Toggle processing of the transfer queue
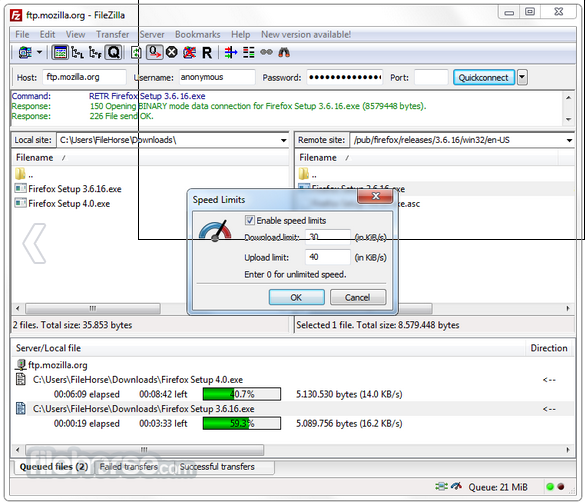Screen dimensions: 586x504 154,53
